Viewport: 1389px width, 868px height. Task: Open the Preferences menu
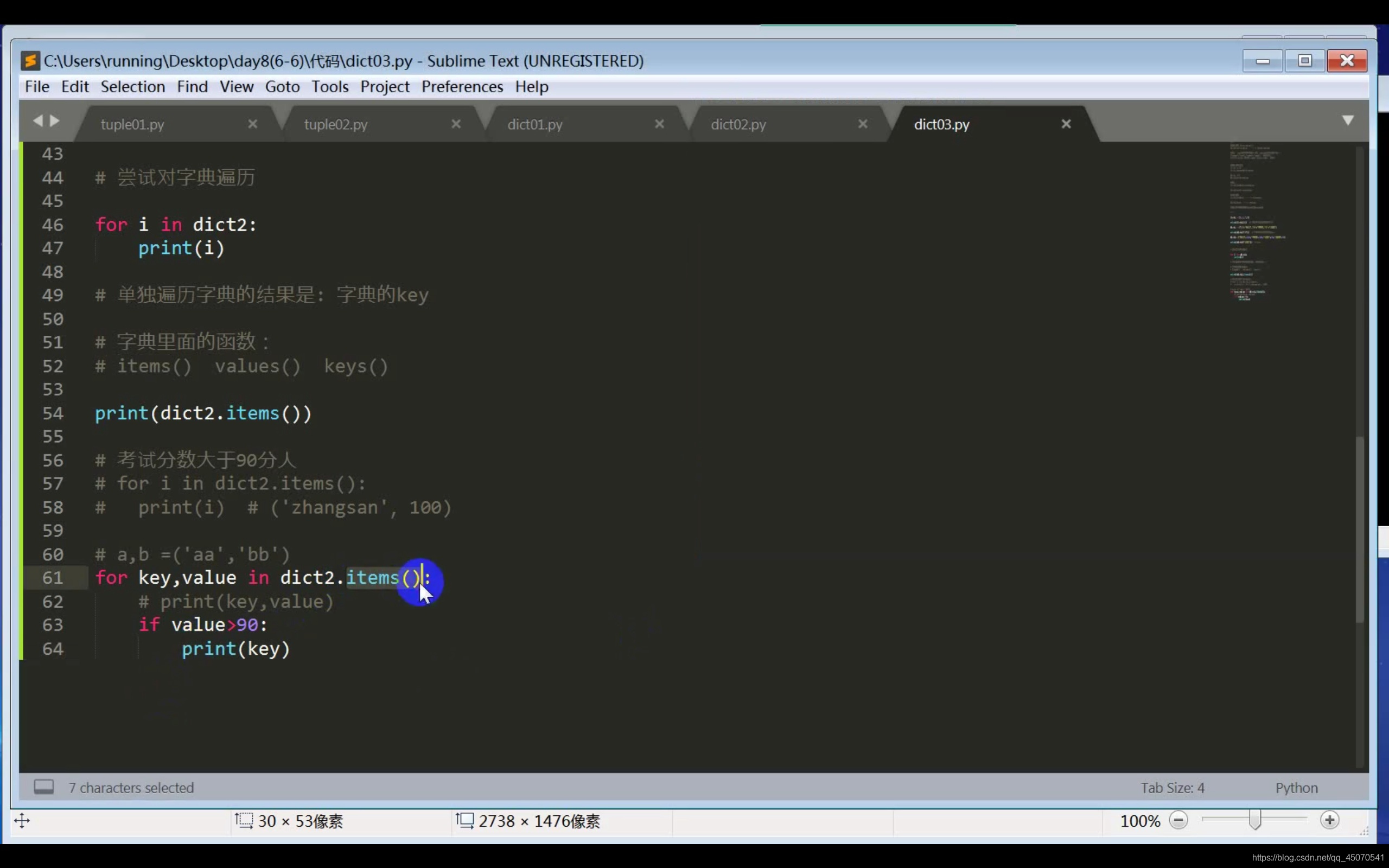(462, 87)
